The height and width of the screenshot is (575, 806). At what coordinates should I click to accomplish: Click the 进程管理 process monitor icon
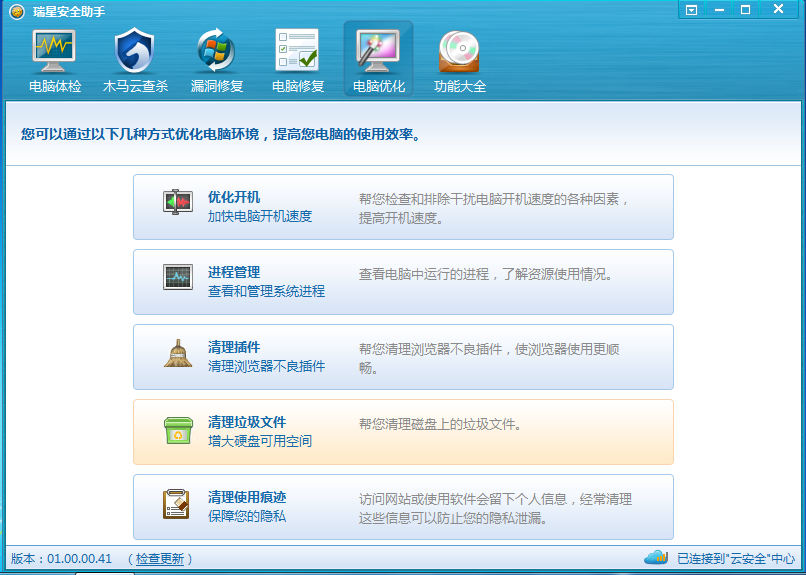pos(178,277)
